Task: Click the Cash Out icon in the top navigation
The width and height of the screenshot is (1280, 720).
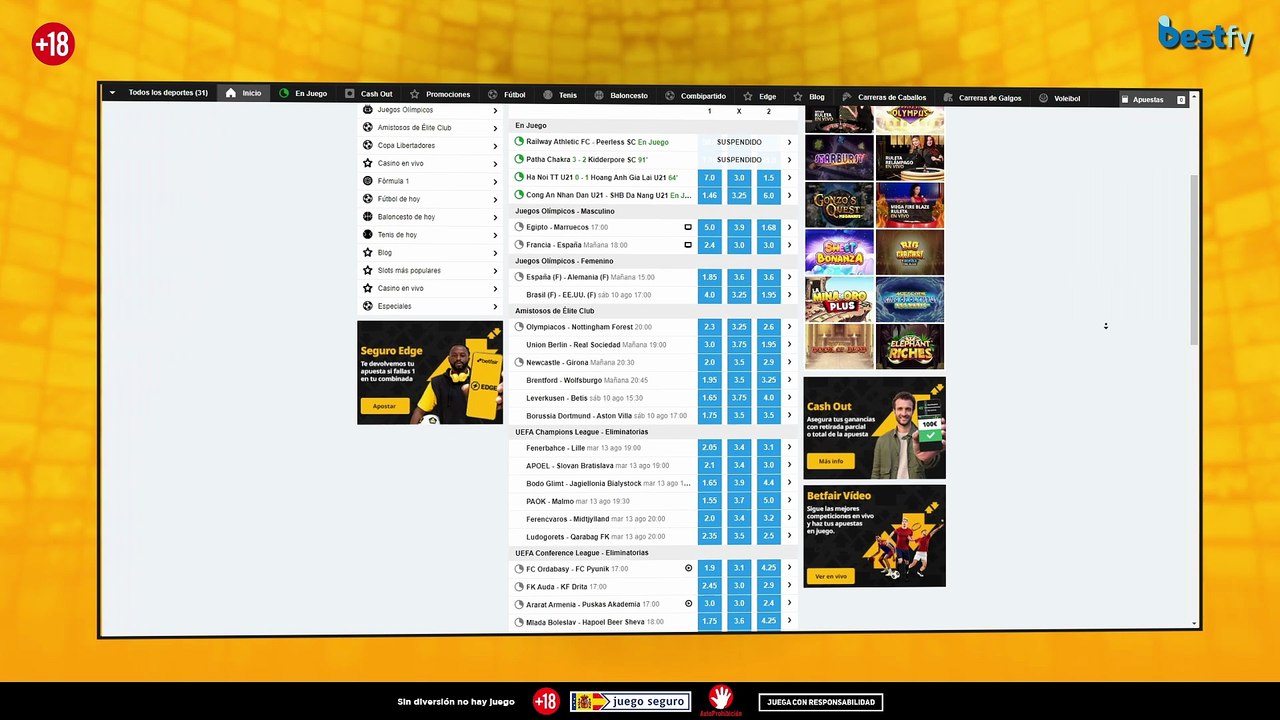Action: tap(350, 94)
